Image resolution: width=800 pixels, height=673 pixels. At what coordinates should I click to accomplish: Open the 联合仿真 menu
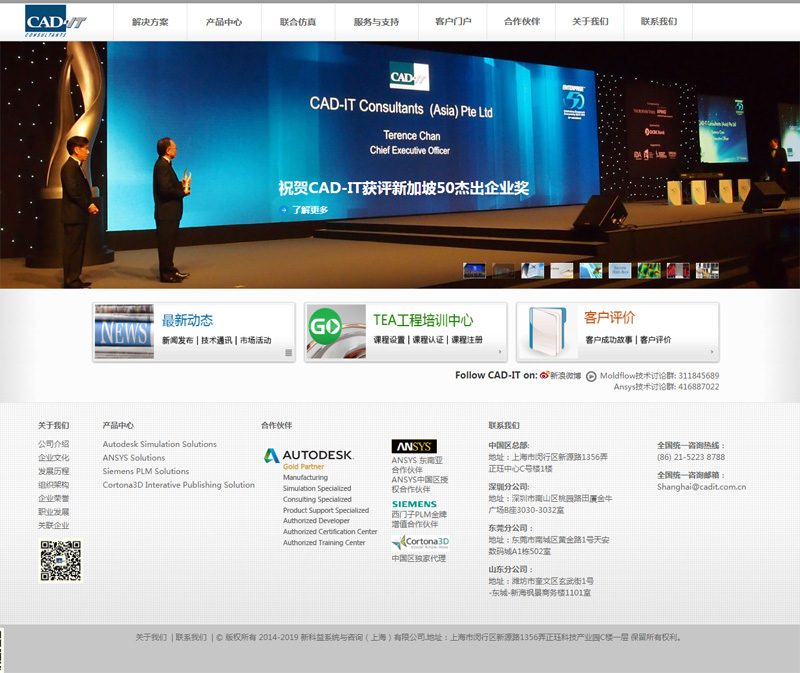click(298, 22)
